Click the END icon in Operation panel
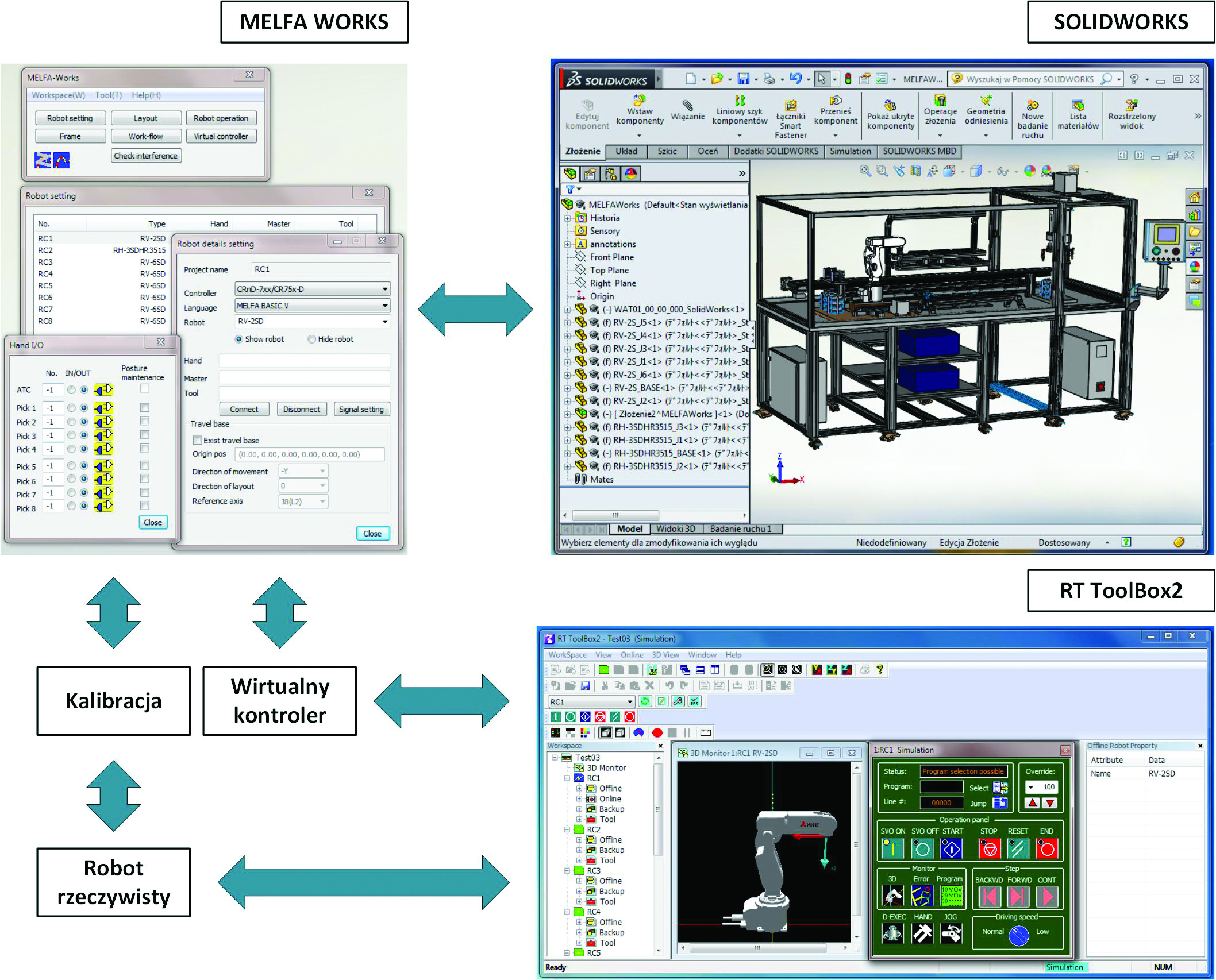The height and width of the screenshot is (980, 1216). click(1047, 848)
